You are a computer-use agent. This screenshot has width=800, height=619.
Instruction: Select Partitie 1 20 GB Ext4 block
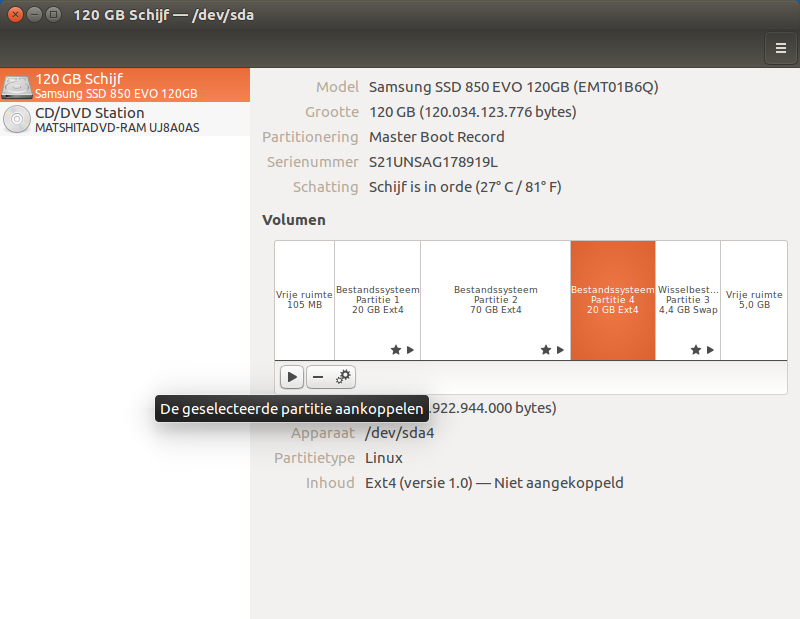tap(377, 299)
